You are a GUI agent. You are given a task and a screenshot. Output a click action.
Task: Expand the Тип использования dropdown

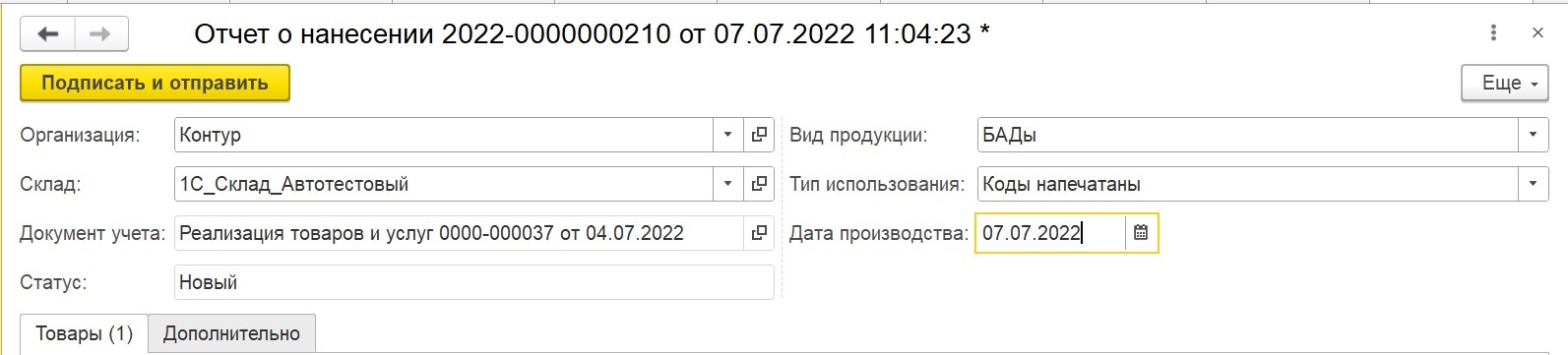[x=1533, y=184]
